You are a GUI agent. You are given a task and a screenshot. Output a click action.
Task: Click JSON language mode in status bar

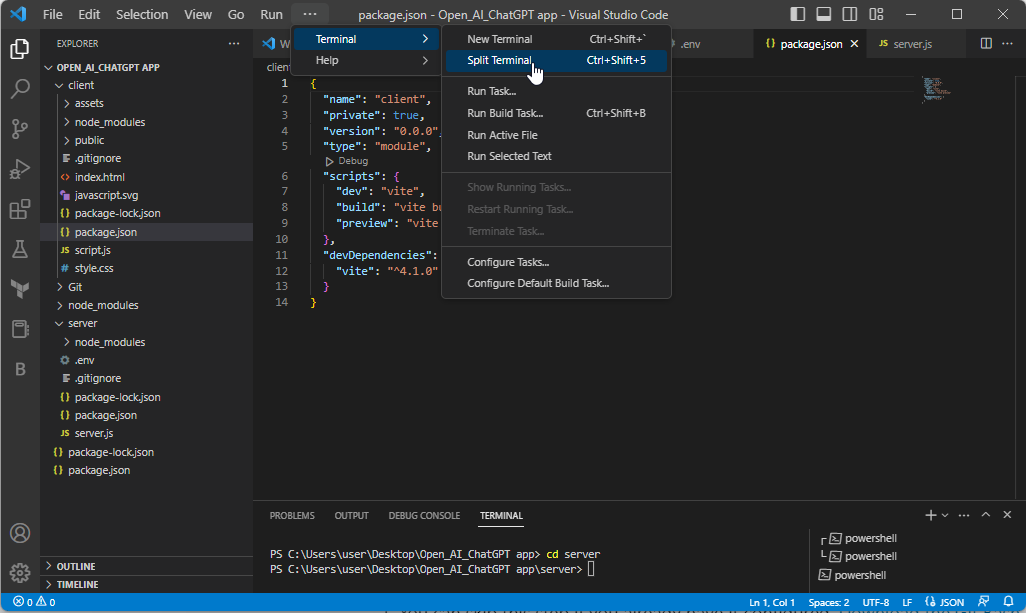click(x=944, y=602)
